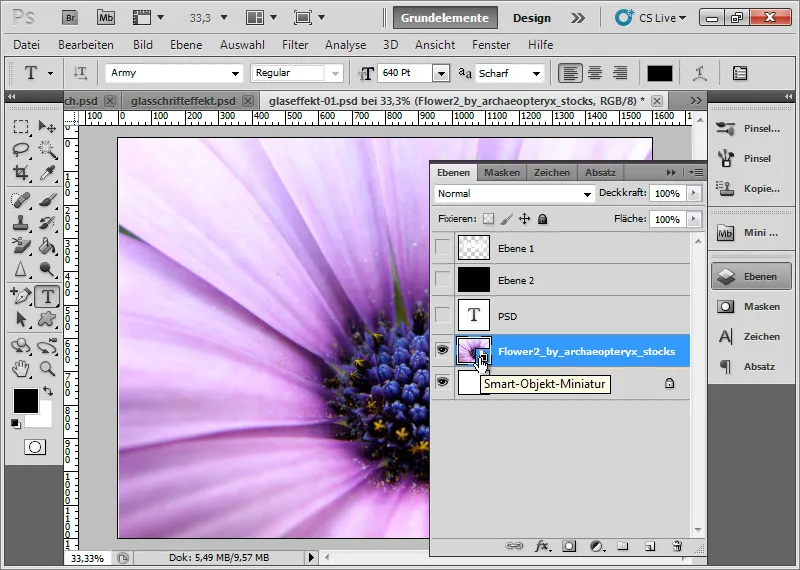Toggle character and paragraph panels

tap(740, 73)
